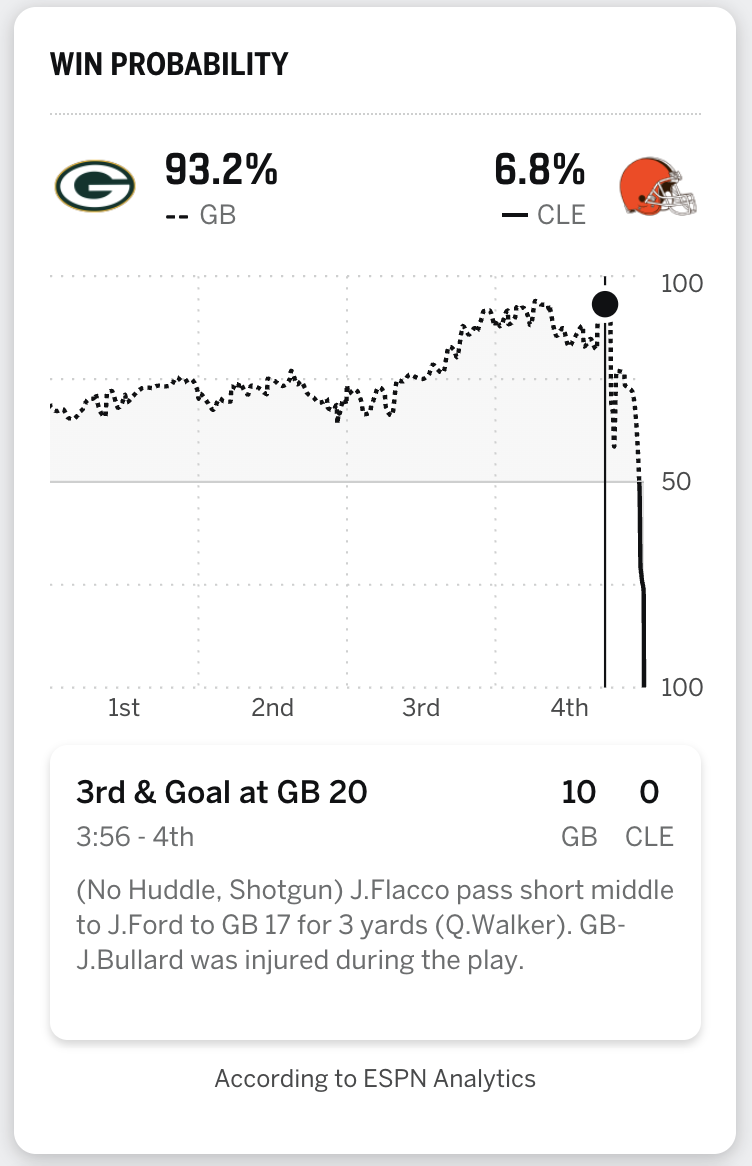This screenshot has width=752, height=1166.
Task: Click the 3rd & Goal at GB 20 title
Action: pyautogui.click(x=222, y=792)
